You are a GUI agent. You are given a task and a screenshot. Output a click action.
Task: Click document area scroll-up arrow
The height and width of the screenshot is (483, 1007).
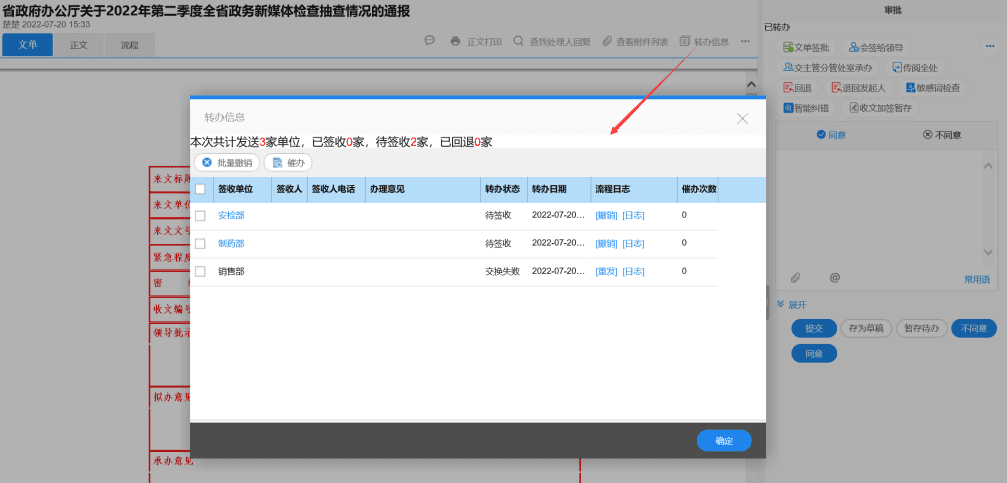[750, 84]
